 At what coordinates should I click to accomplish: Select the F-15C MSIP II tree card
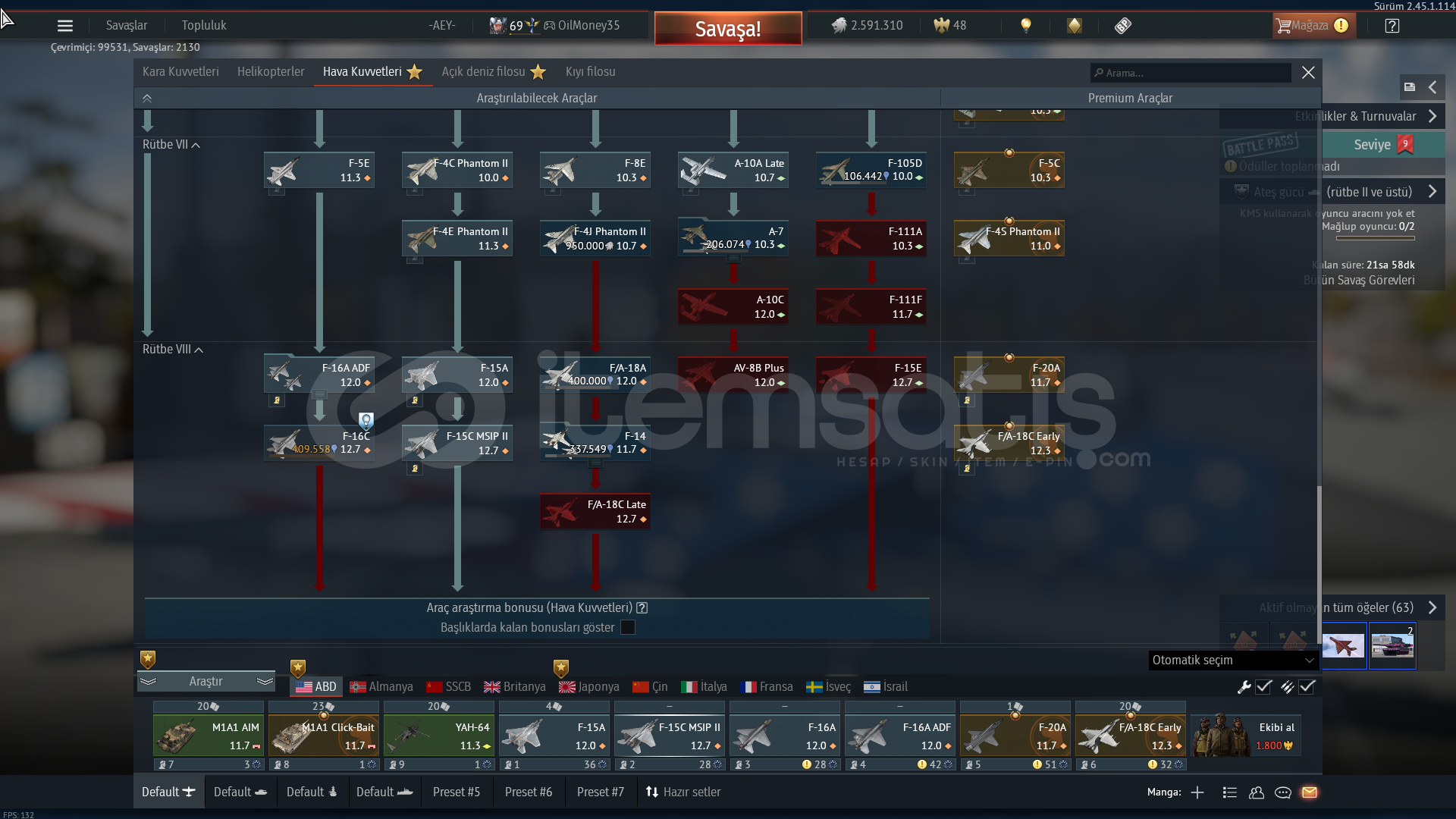(x=457, y=443)
